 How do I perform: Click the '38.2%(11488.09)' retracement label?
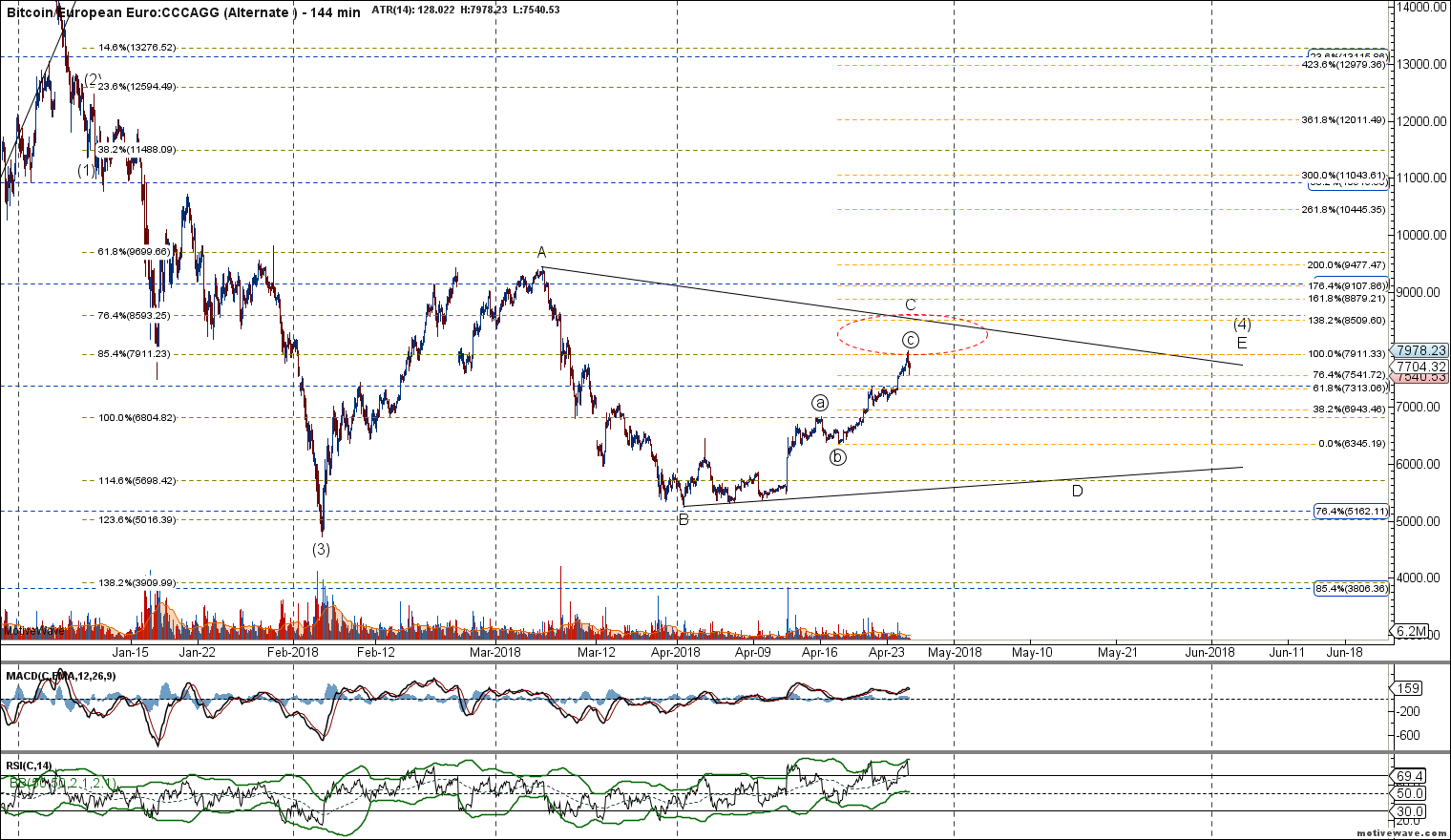point(137,149)
